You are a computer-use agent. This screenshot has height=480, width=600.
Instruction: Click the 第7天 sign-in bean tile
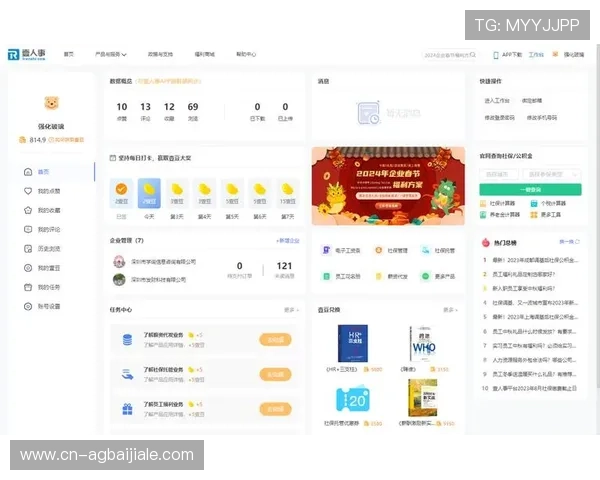(x=288, y=193)
